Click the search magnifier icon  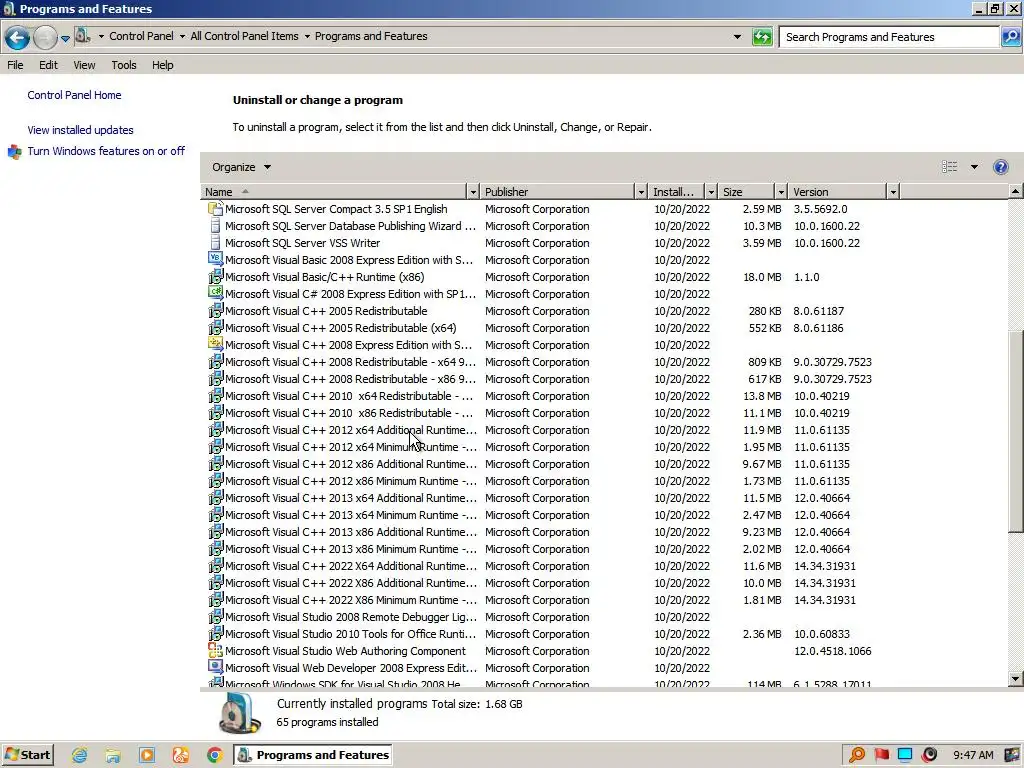tap(1010, 37)
